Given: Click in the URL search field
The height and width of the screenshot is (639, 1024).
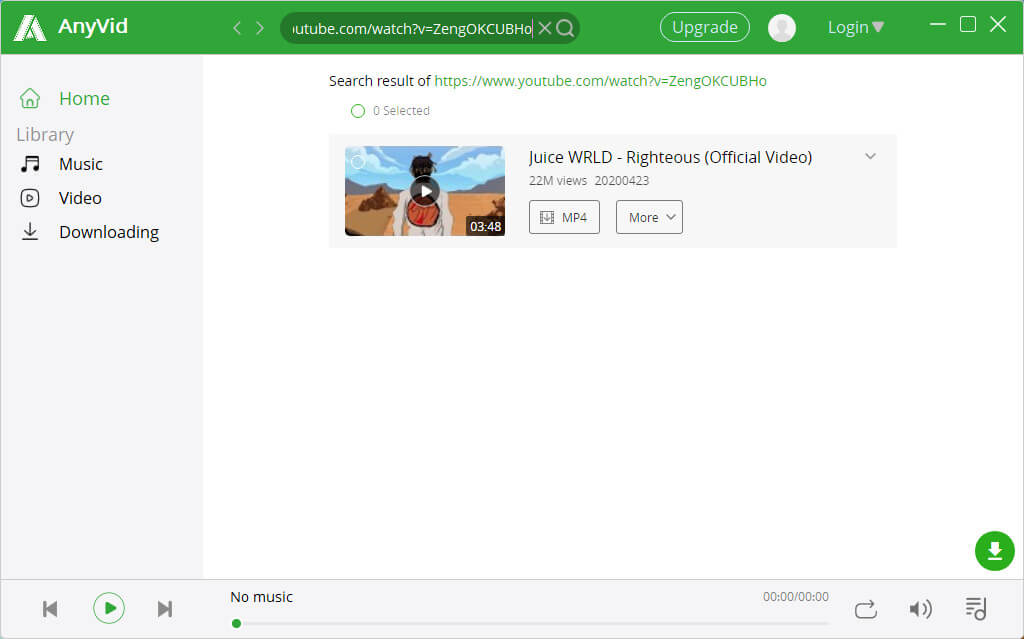Looking at the screenshot, I should (413, 28).
